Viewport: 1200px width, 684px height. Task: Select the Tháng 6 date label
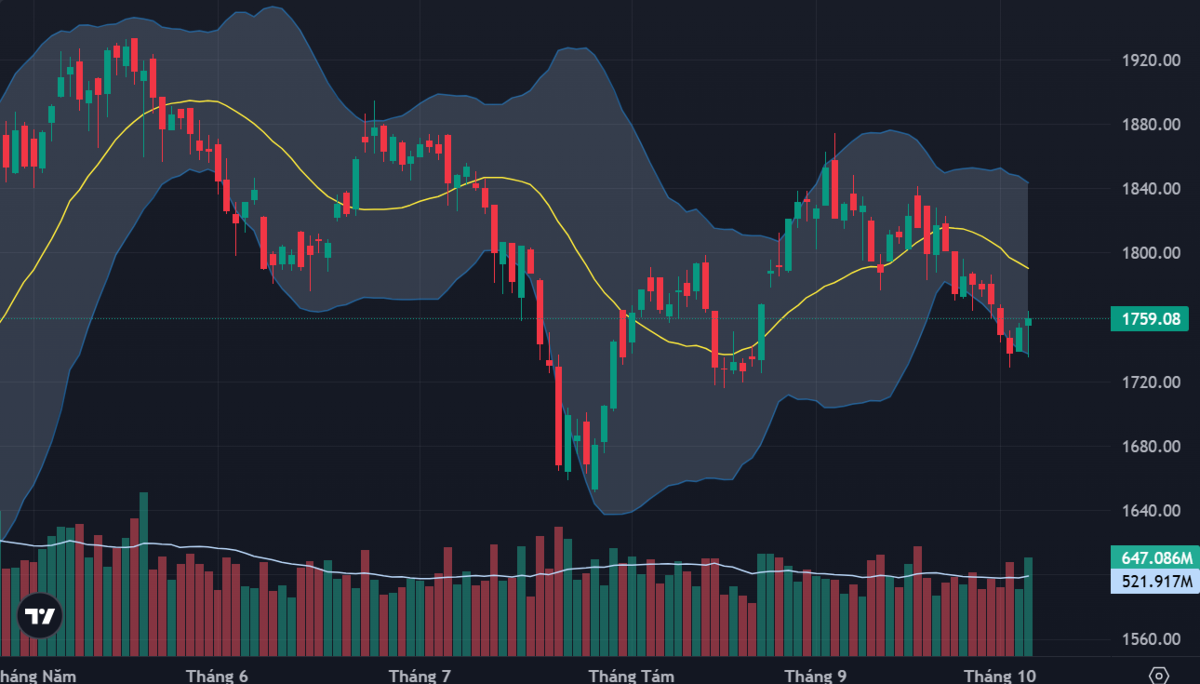tap(216, 675)
